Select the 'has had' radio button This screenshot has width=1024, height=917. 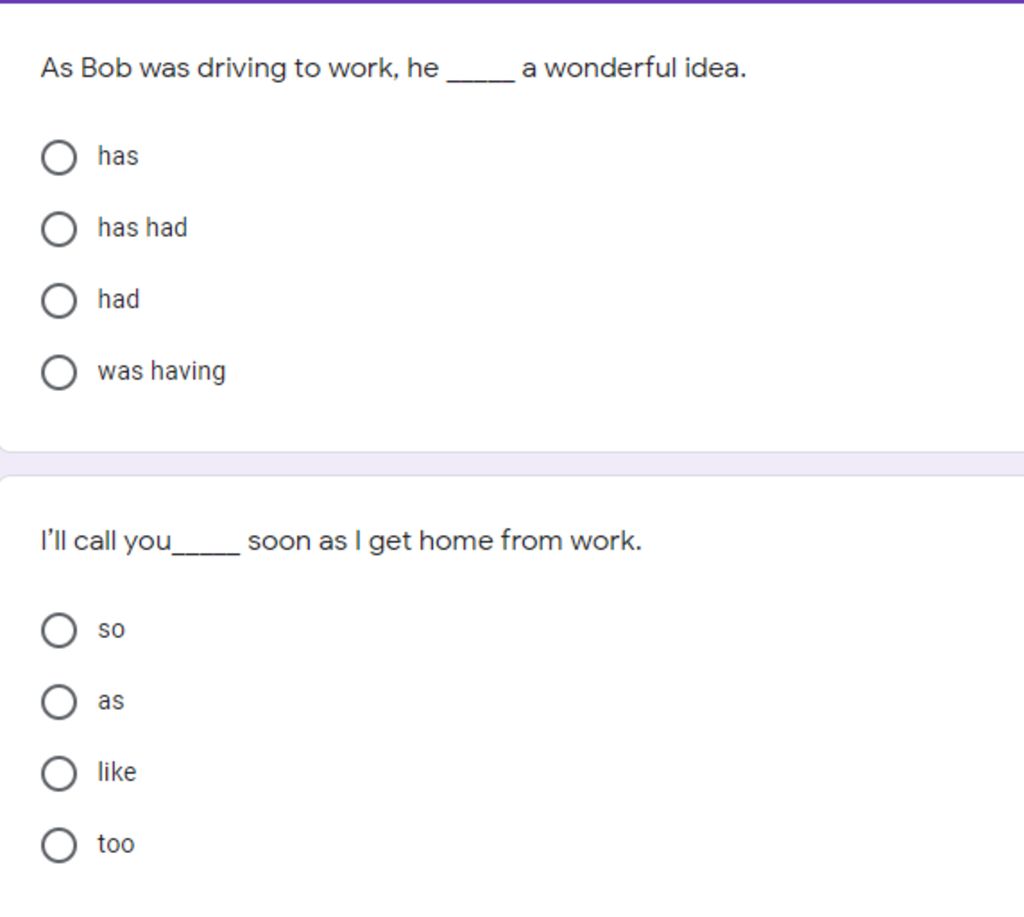[59, 229]
